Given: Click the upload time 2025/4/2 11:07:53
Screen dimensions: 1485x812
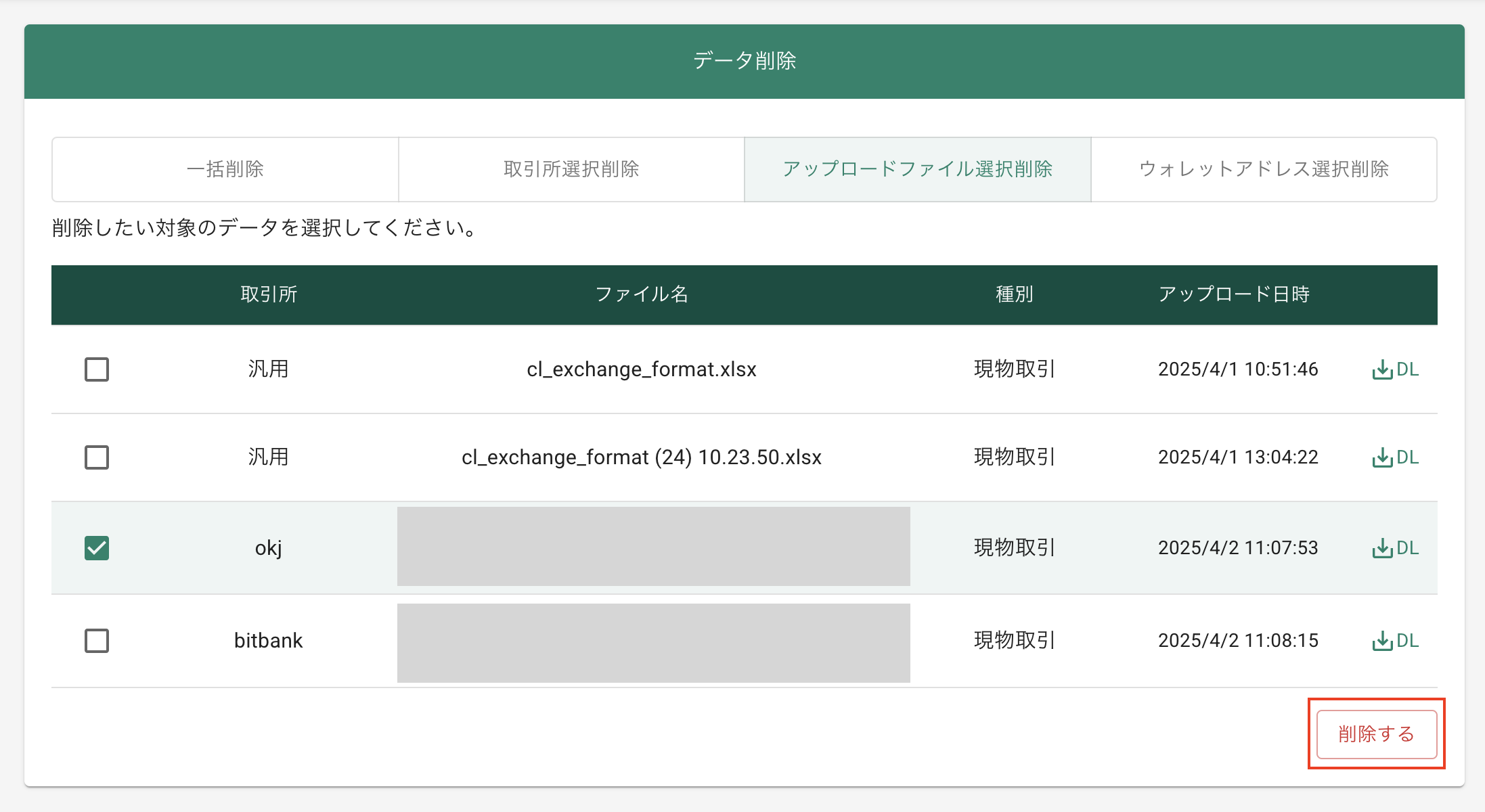Looking at the screenshot, I should point(1238,548).
